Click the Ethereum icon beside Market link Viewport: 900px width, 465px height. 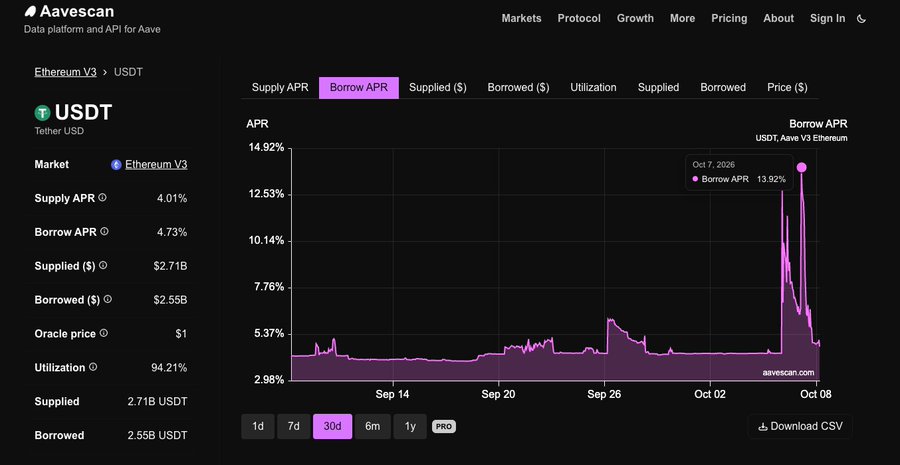click(116, 165)
